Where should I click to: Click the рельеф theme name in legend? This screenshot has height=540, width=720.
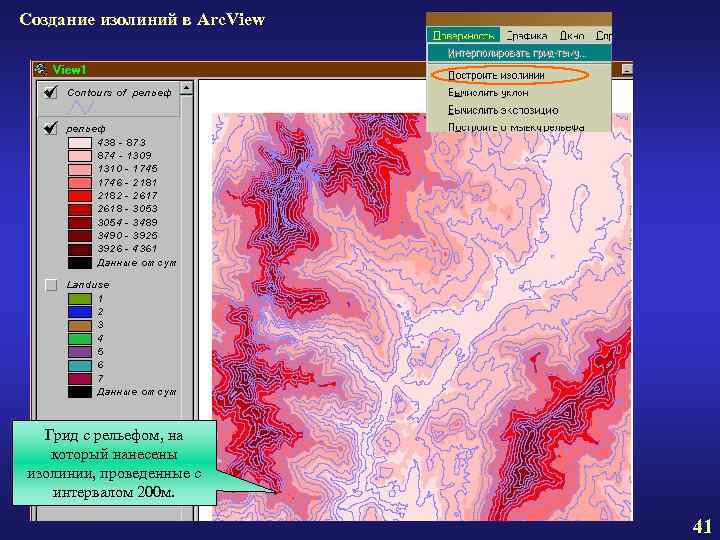point(86,129)
